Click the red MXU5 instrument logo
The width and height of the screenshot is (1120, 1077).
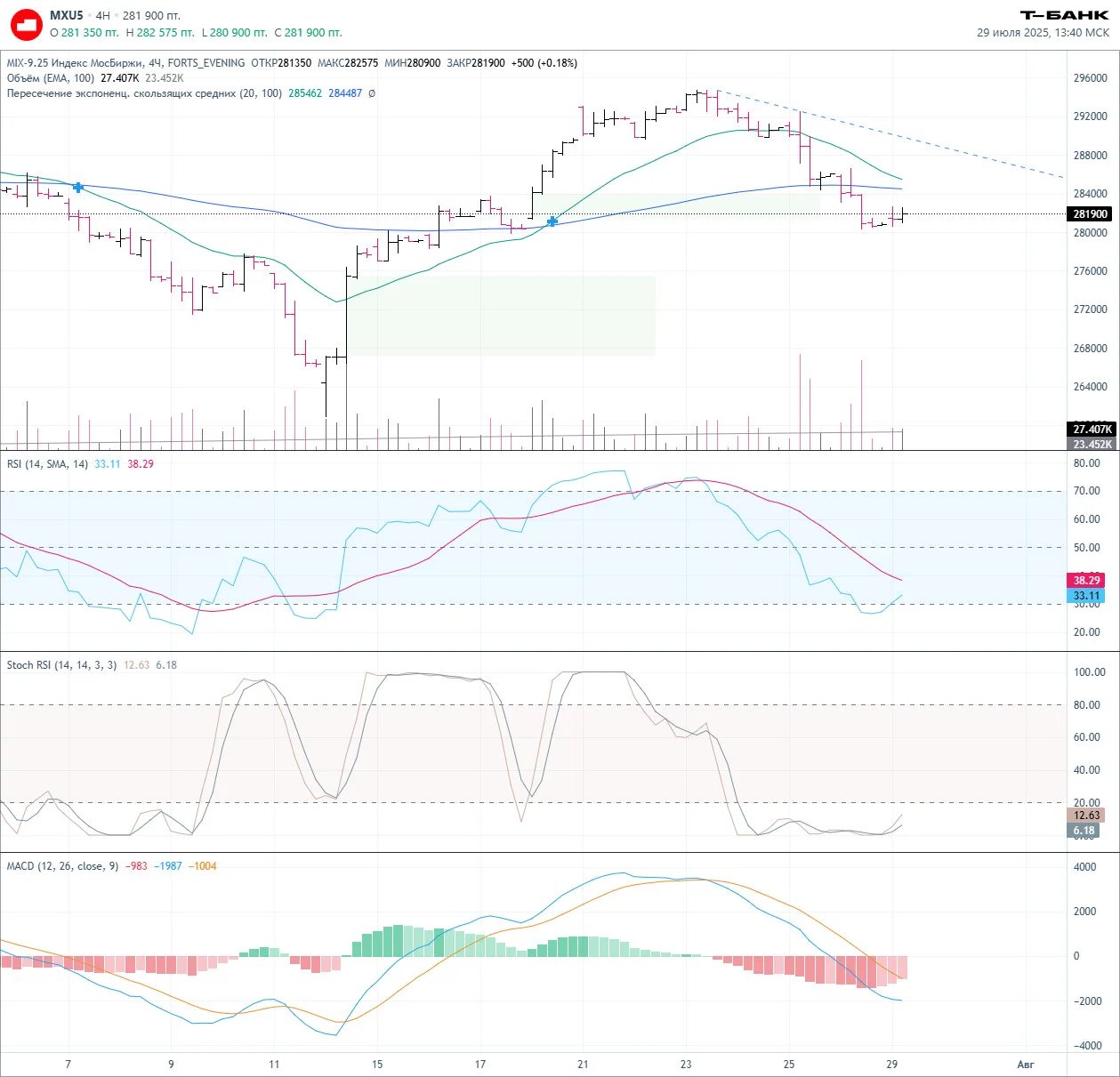coord(27,24)
